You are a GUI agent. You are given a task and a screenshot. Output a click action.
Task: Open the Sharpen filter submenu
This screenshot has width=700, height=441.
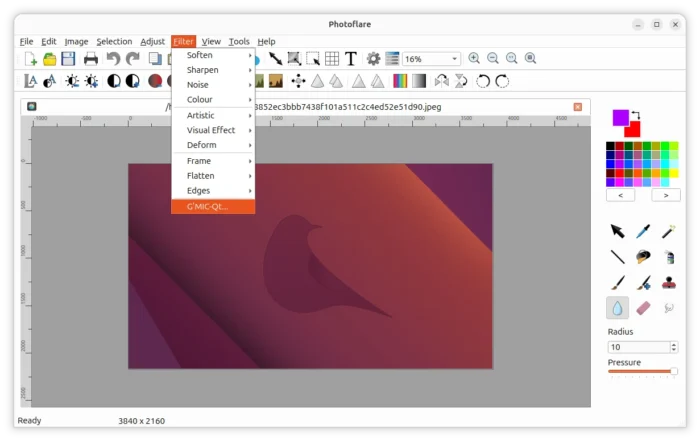point(213,70)
